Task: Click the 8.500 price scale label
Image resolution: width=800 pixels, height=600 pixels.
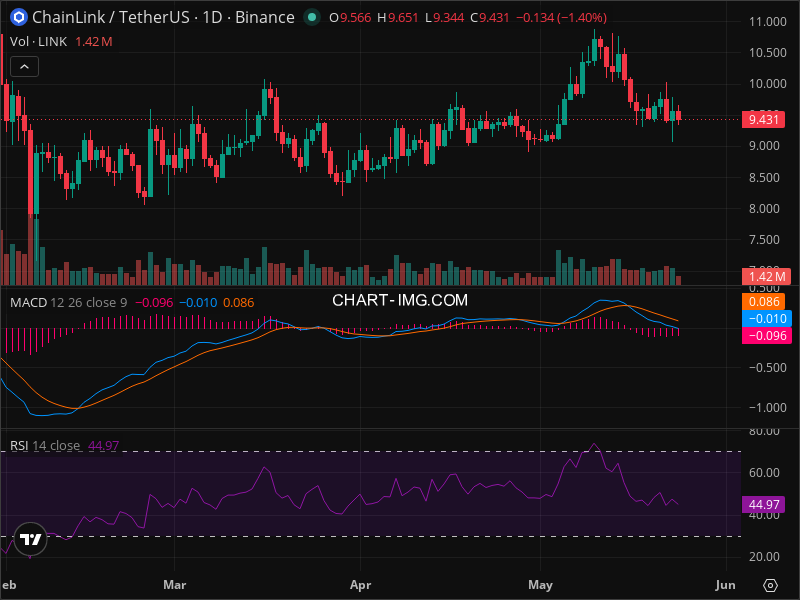Action: (x=764, y=178)
